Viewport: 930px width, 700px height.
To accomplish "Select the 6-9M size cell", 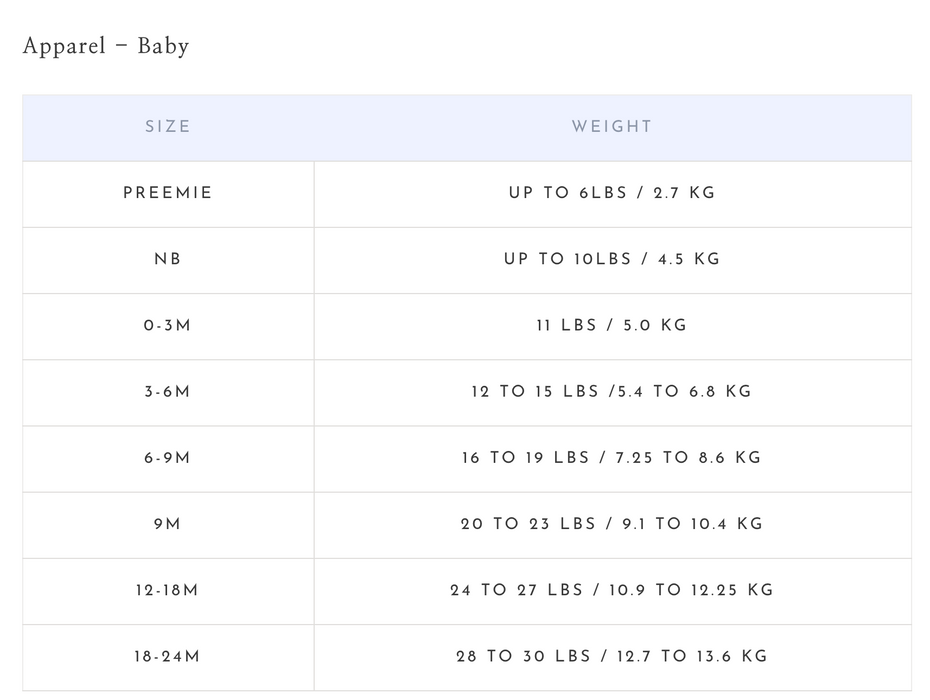I will 168,458.
